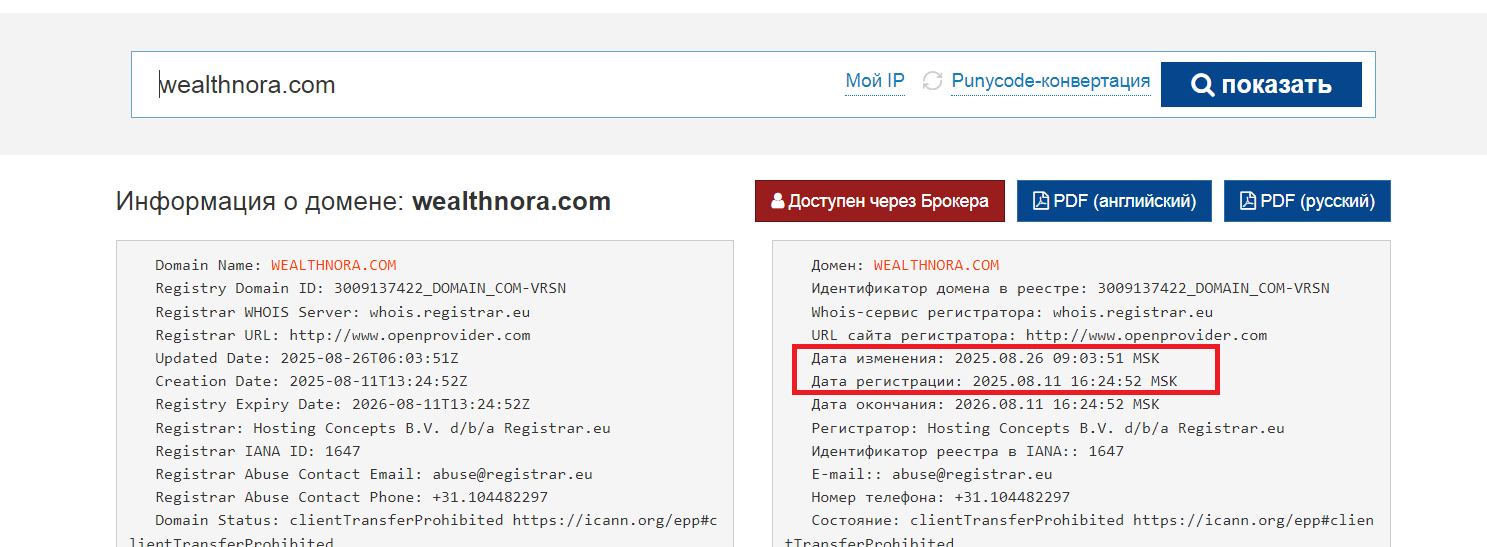1487x547 pixels.
Task: Download PDF (английский) report
Action: (x=1114, y=201)
